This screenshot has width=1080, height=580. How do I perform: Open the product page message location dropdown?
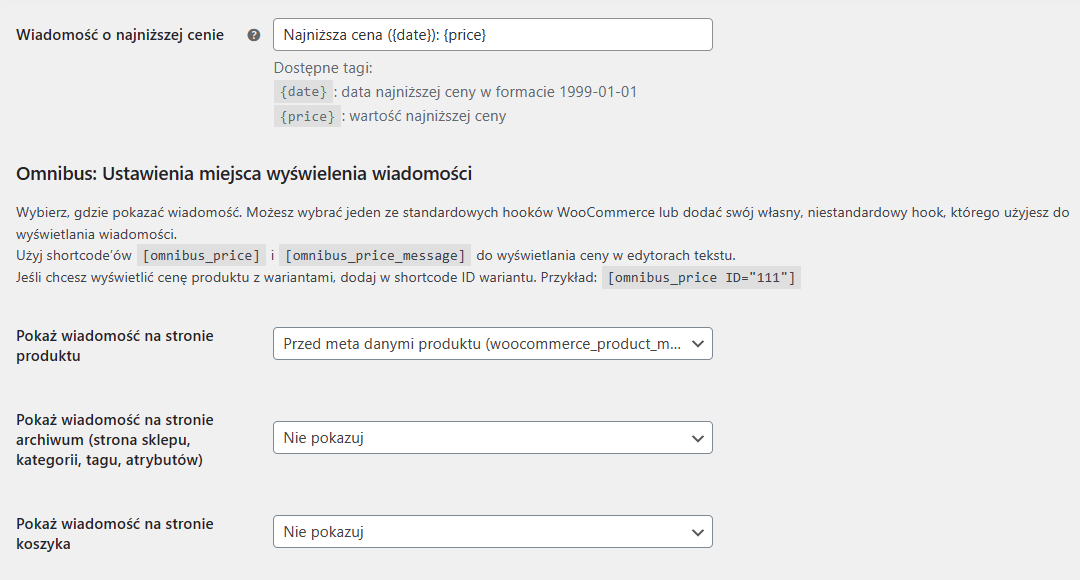(492, 344)
